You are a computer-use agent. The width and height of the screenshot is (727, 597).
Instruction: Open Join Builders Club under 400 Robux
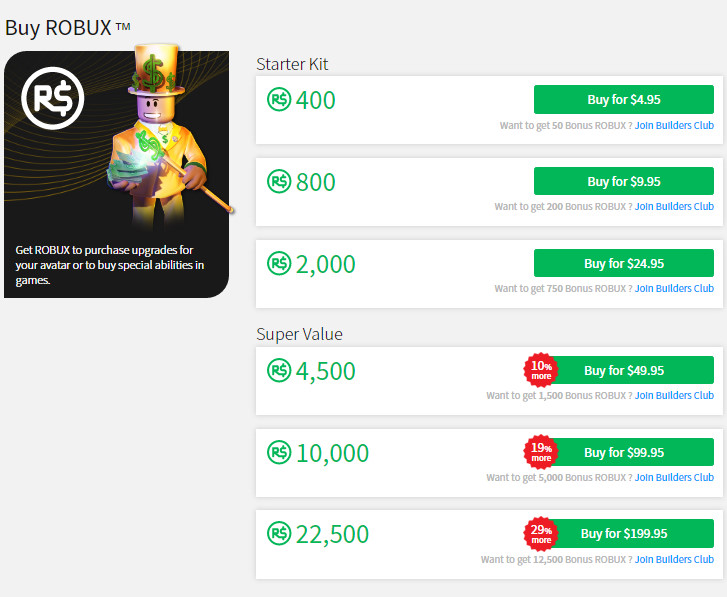tap(674, 125)
